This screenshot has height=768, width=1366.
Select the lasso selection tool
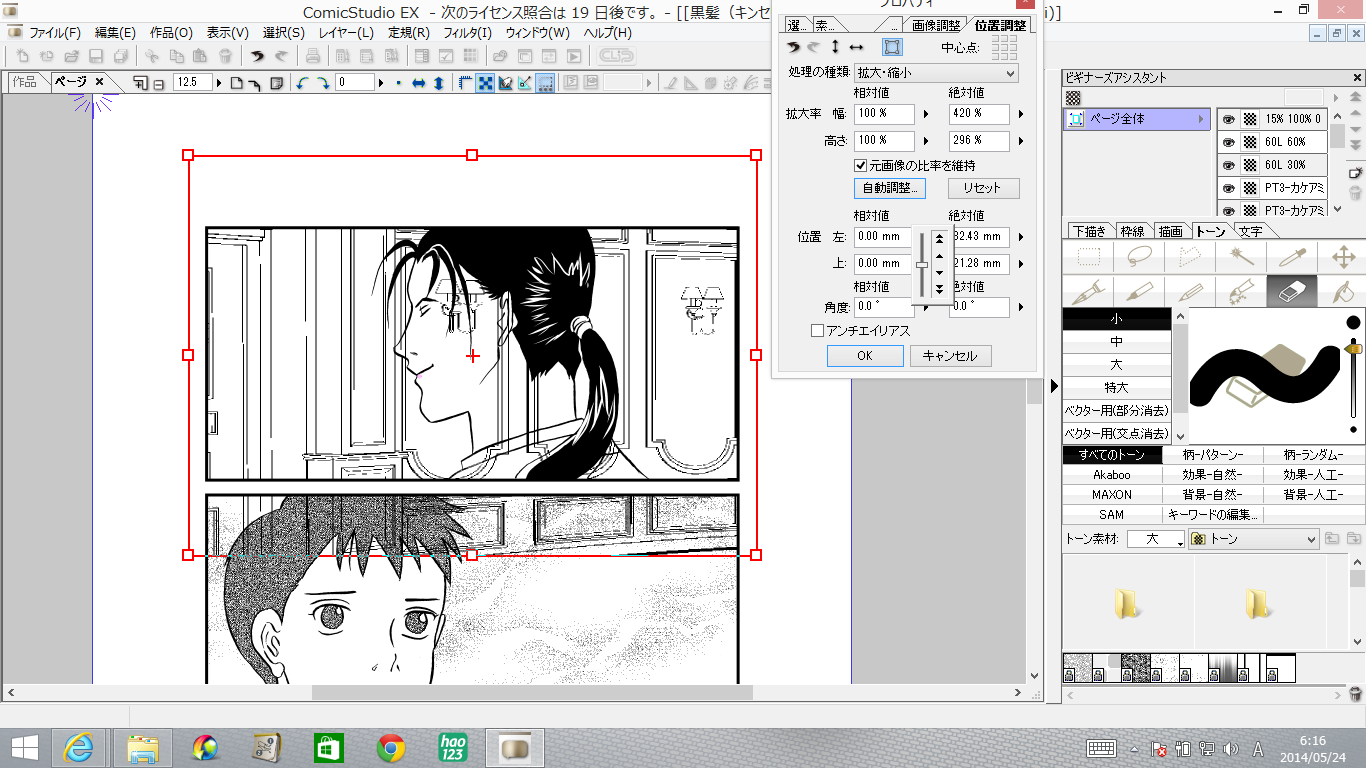point(1139,257)
